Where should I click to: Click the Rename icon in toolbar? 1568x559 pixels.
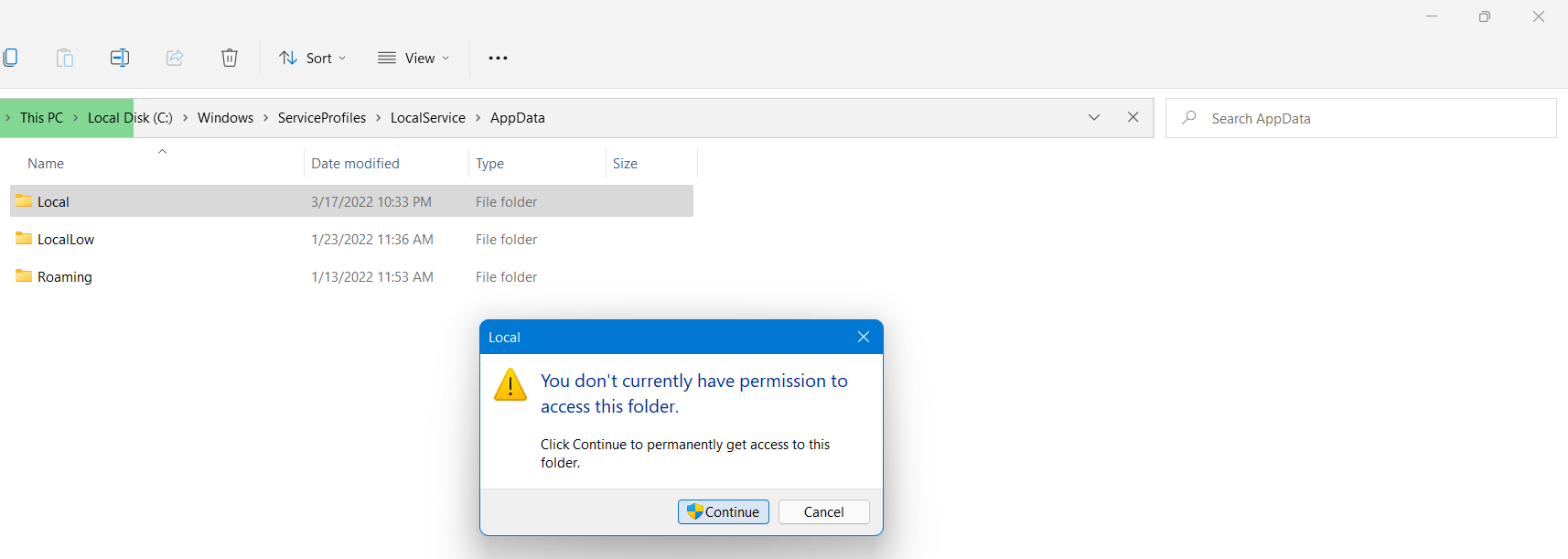click(120, 58)
